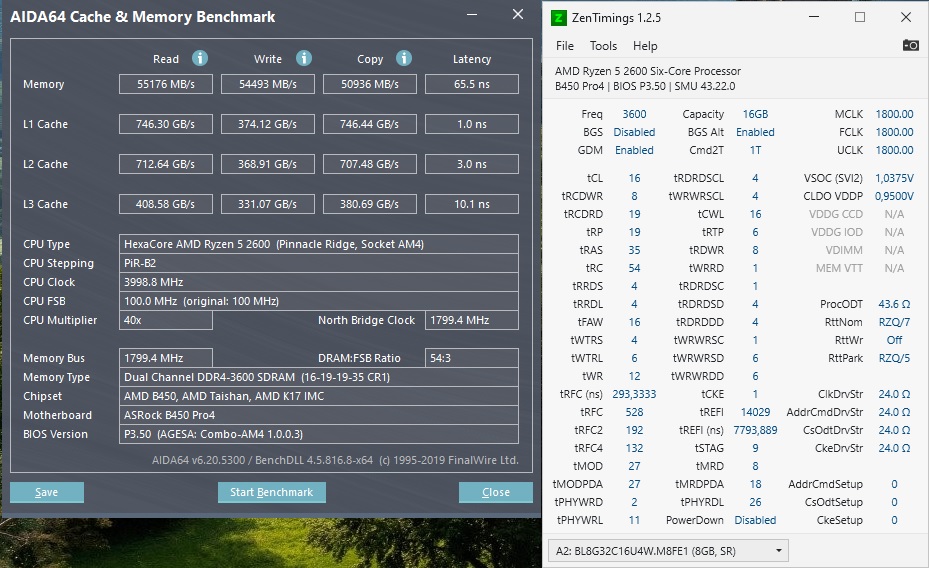Open the Help menu in ZenTimings
Image resolution: width=929 pixels, height=568 pixels.
(645, 46)
